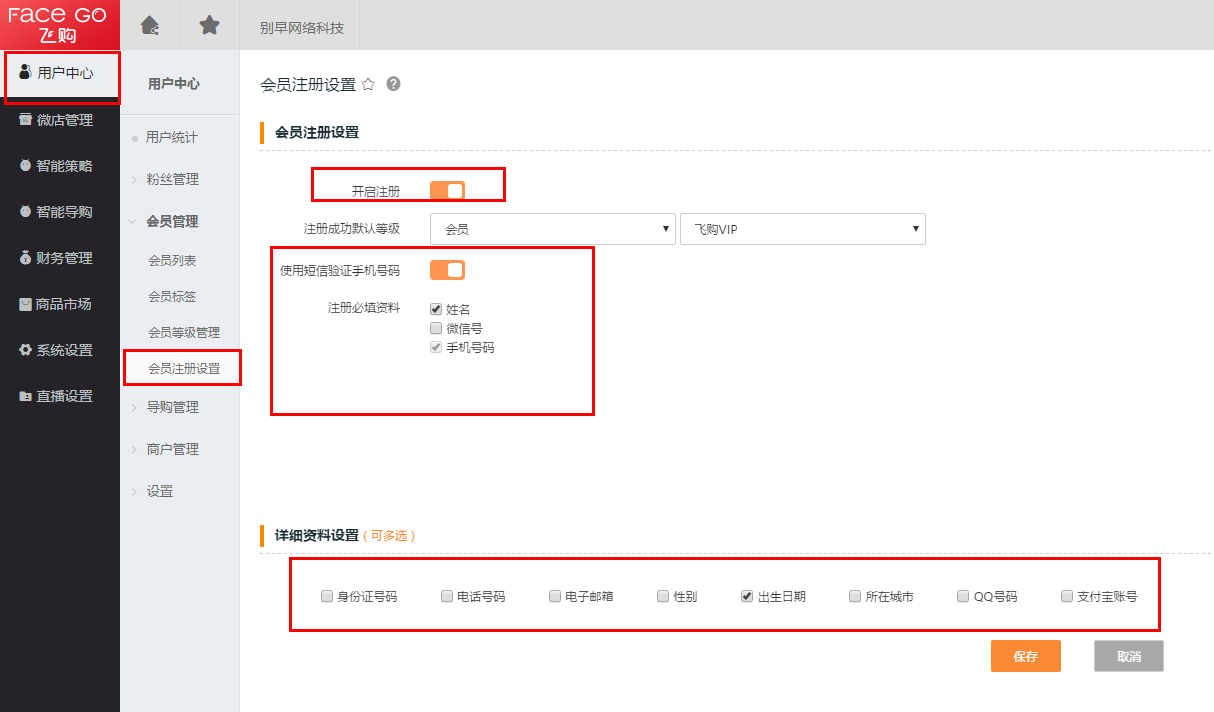The image size is (1214, 712).
Task: Bookmark page with star outline beside title
Action: tap(368, 85)
